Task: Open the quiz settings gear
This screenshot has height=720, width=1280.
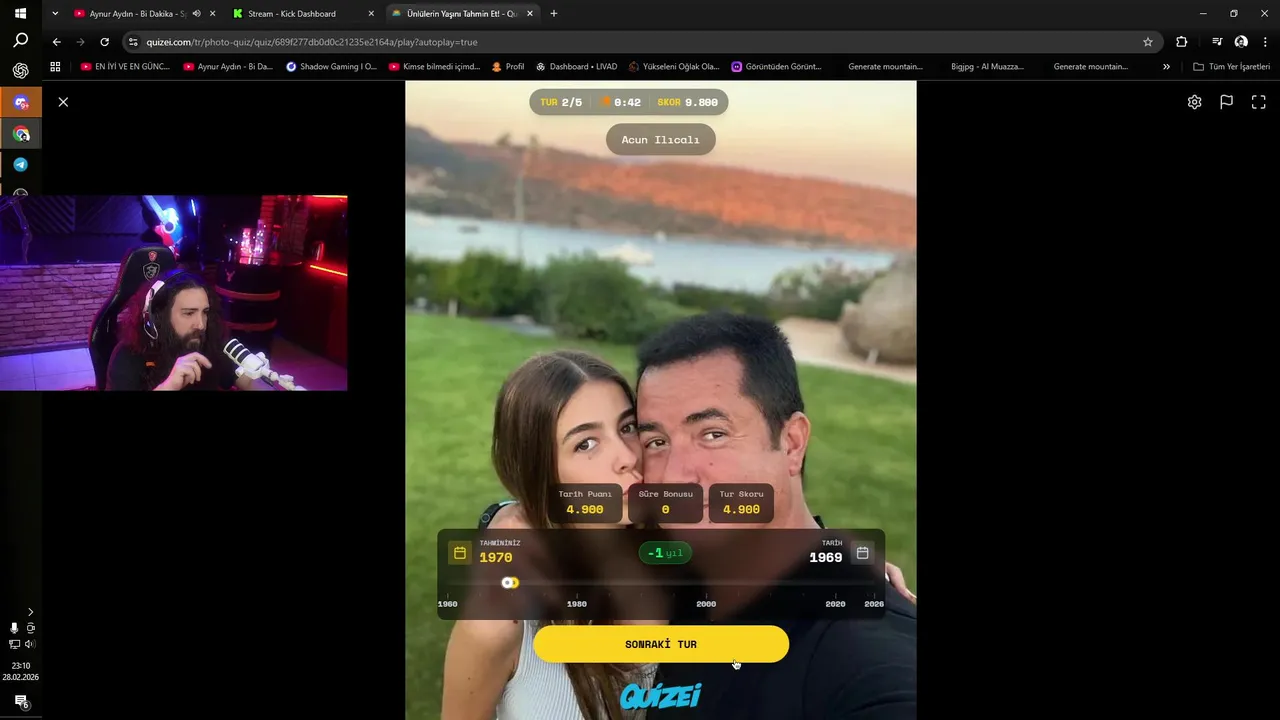Action: click(x=1194, y=102)
